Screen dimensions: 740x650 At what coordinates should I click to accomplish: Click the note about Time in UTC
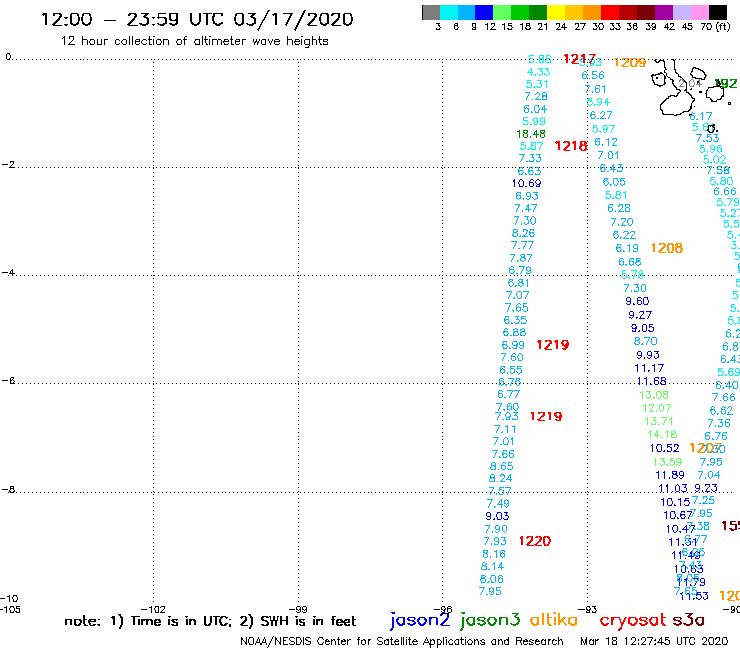210,621
